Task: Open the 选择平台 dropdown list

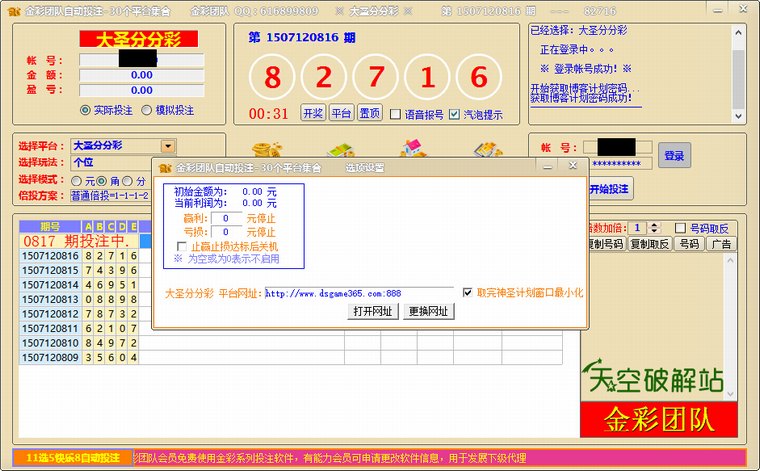Action: click(167, 146)
